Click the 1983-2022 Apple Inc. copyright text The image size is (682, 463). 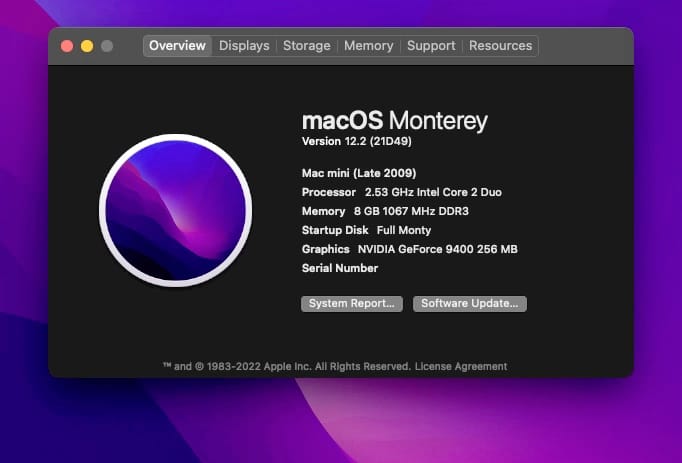287,366
